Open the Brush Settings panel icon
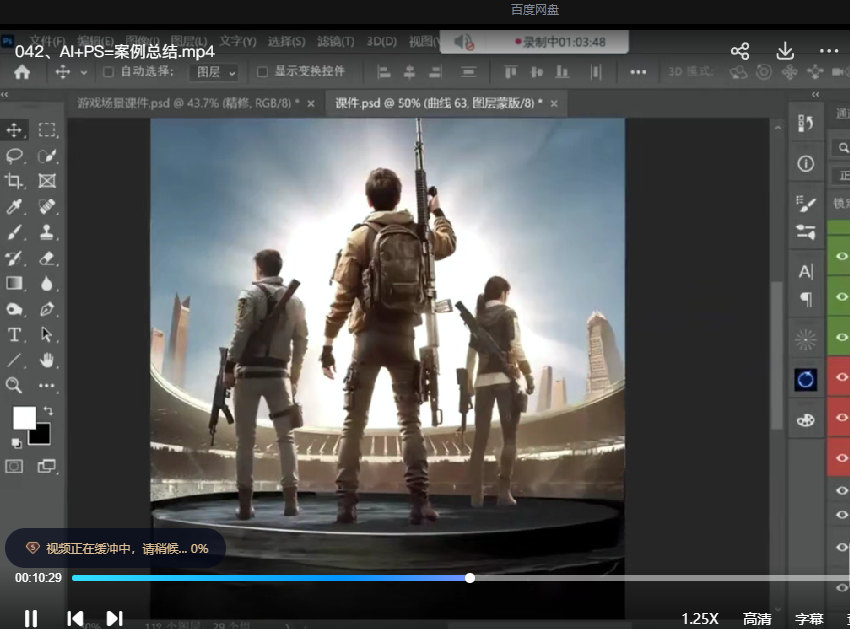 point(806,203)
